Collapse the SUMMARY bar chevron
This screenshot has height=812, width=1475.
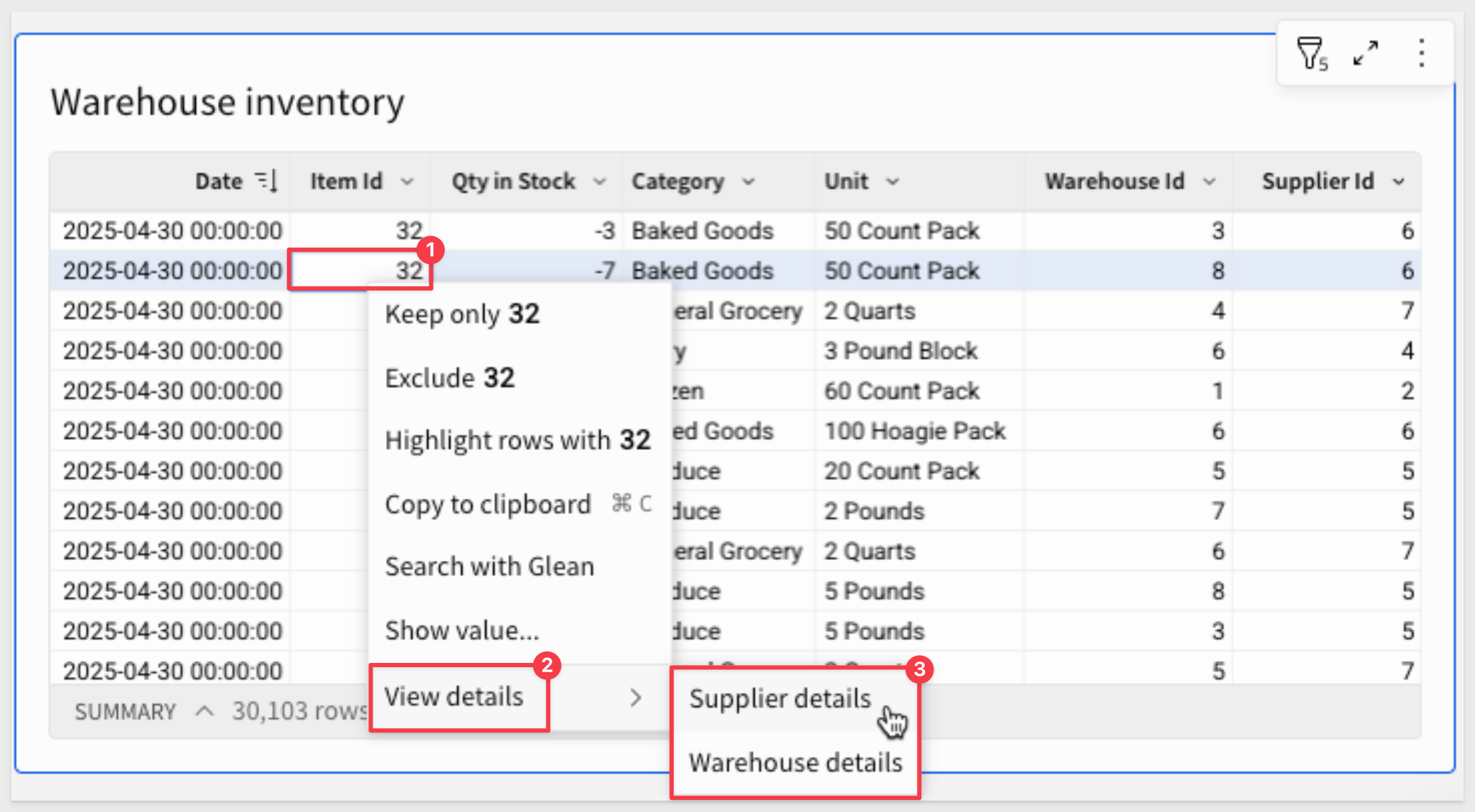click(204, 711)
